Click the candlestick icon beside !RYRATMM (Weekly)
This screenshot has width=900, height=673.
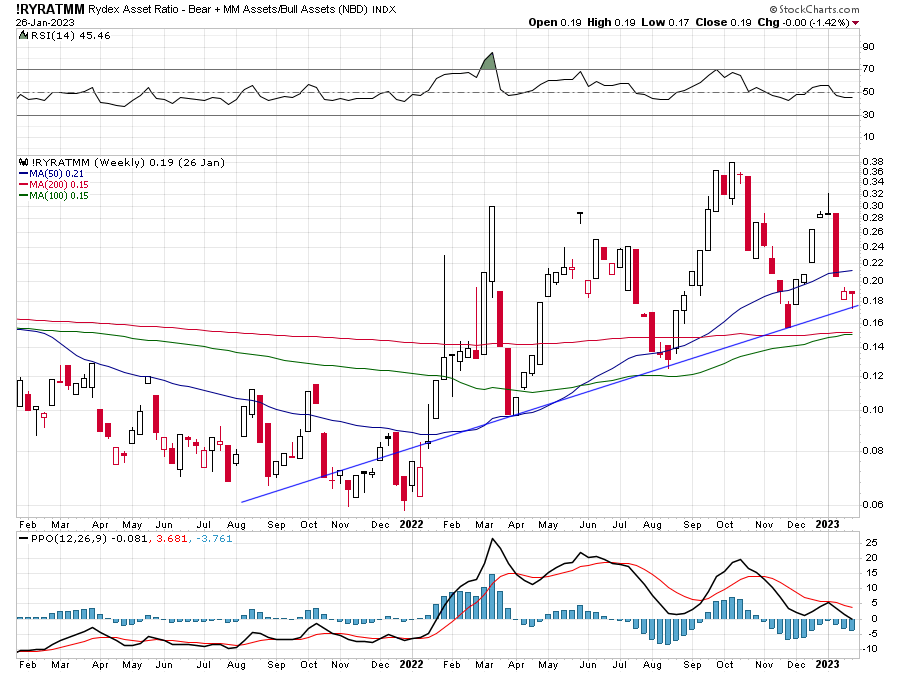click(24, 162)
